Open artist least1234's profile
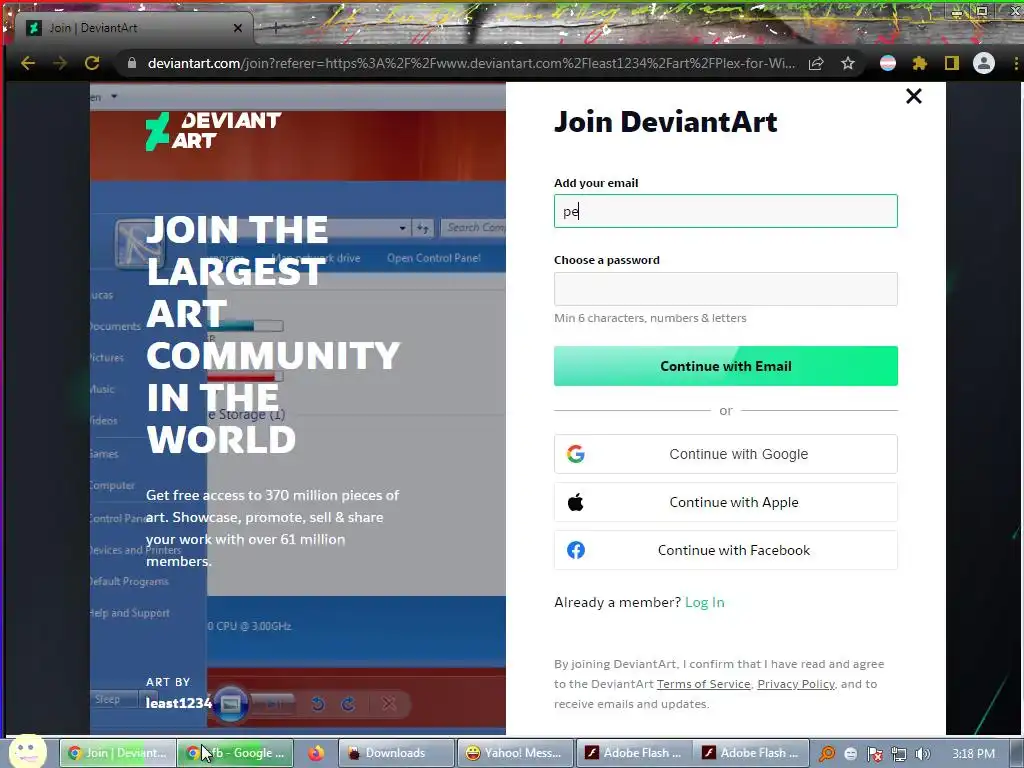 tap(179, 703)
